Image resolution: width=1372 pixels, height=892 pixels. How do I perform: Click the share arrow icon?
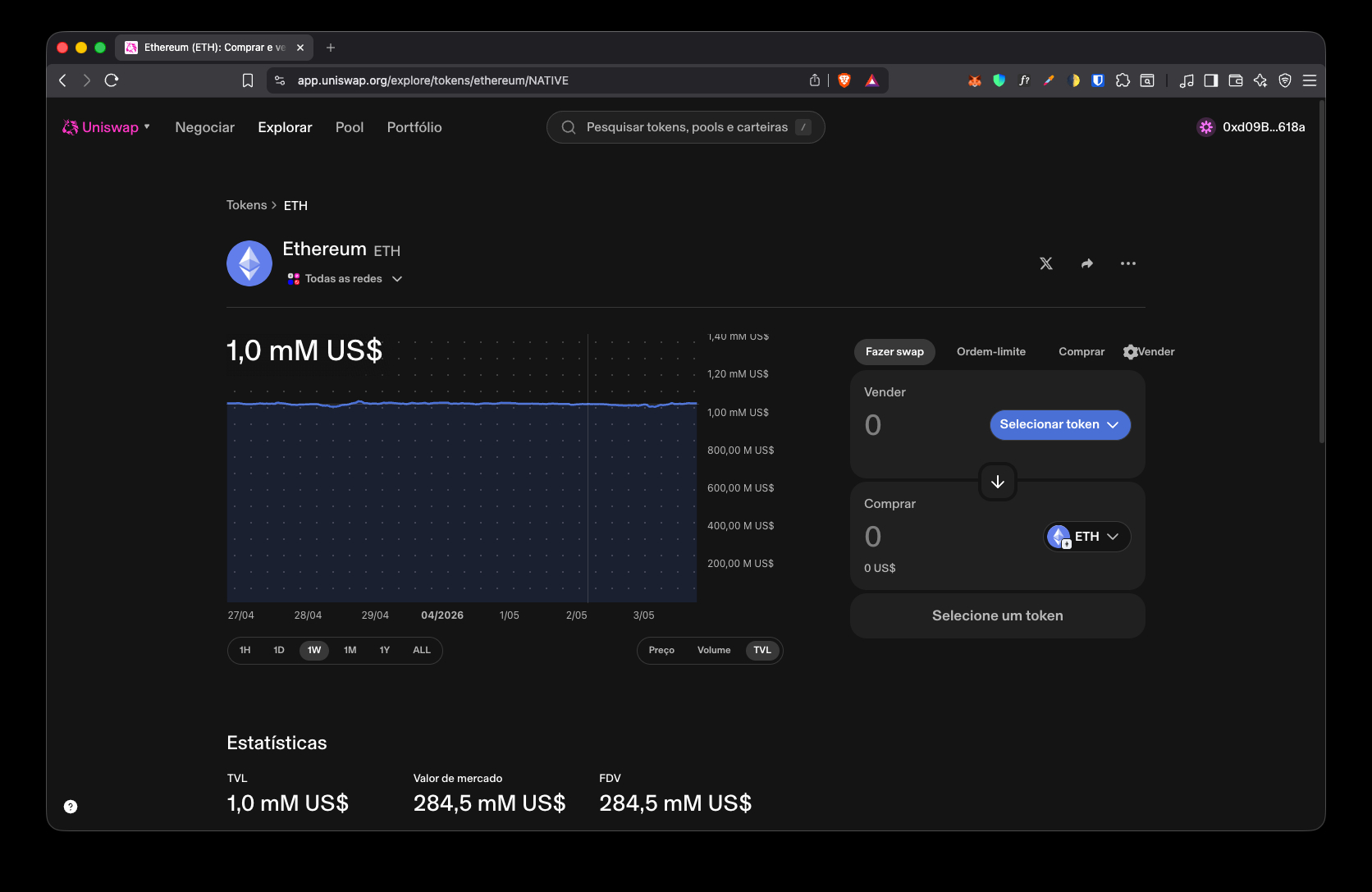1087,263
